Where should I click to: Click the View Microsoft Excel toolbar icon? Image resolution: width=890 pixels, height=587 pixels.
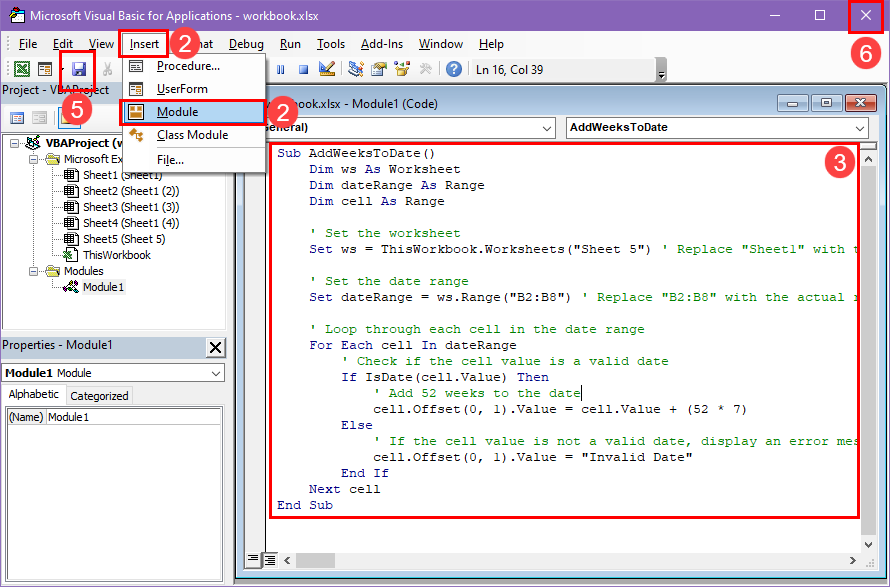coord(22,69)
